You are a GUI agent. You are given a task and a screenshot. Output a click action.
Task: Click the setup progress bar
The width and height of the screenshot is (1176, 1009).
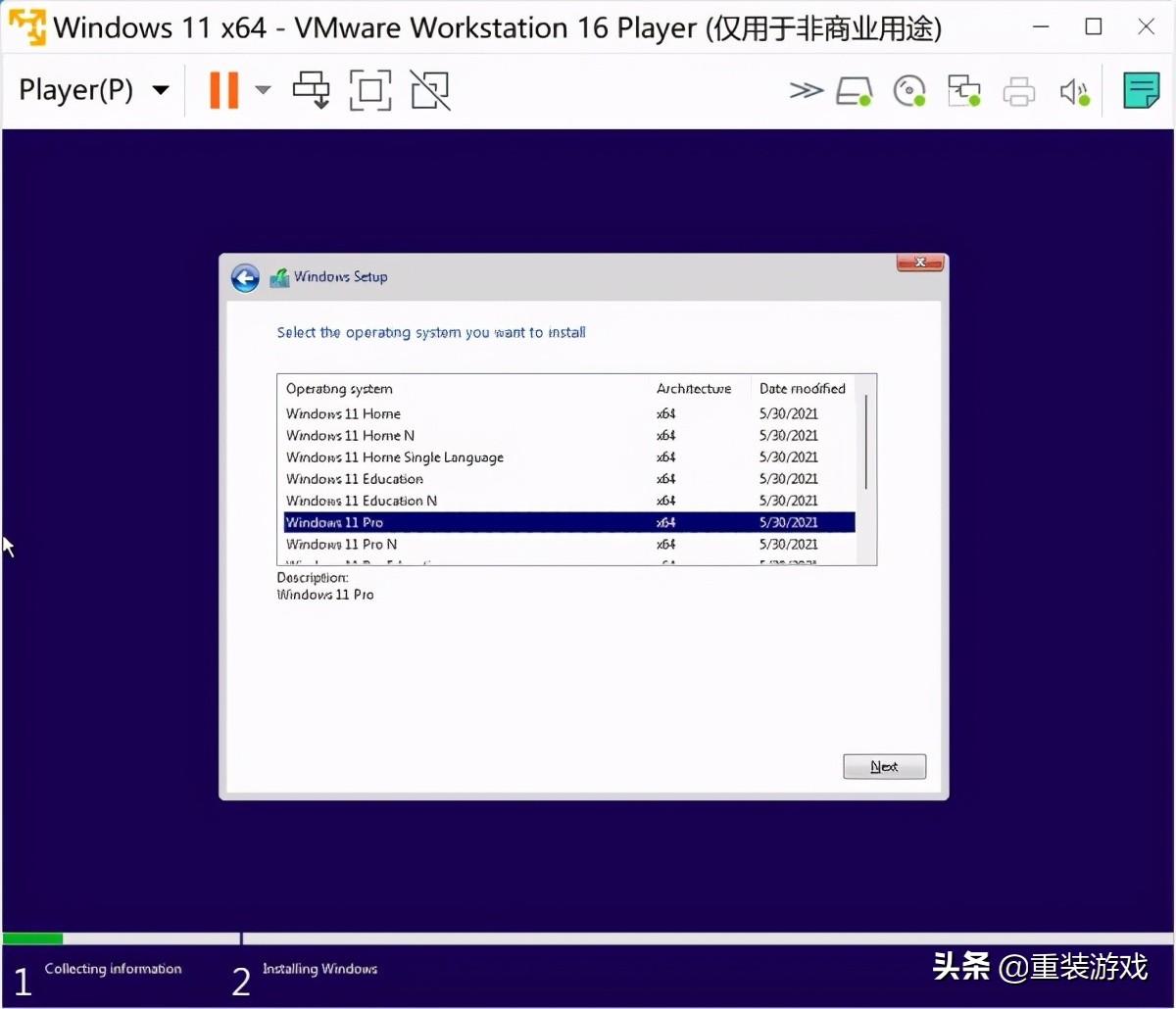[x=588, y=938]
